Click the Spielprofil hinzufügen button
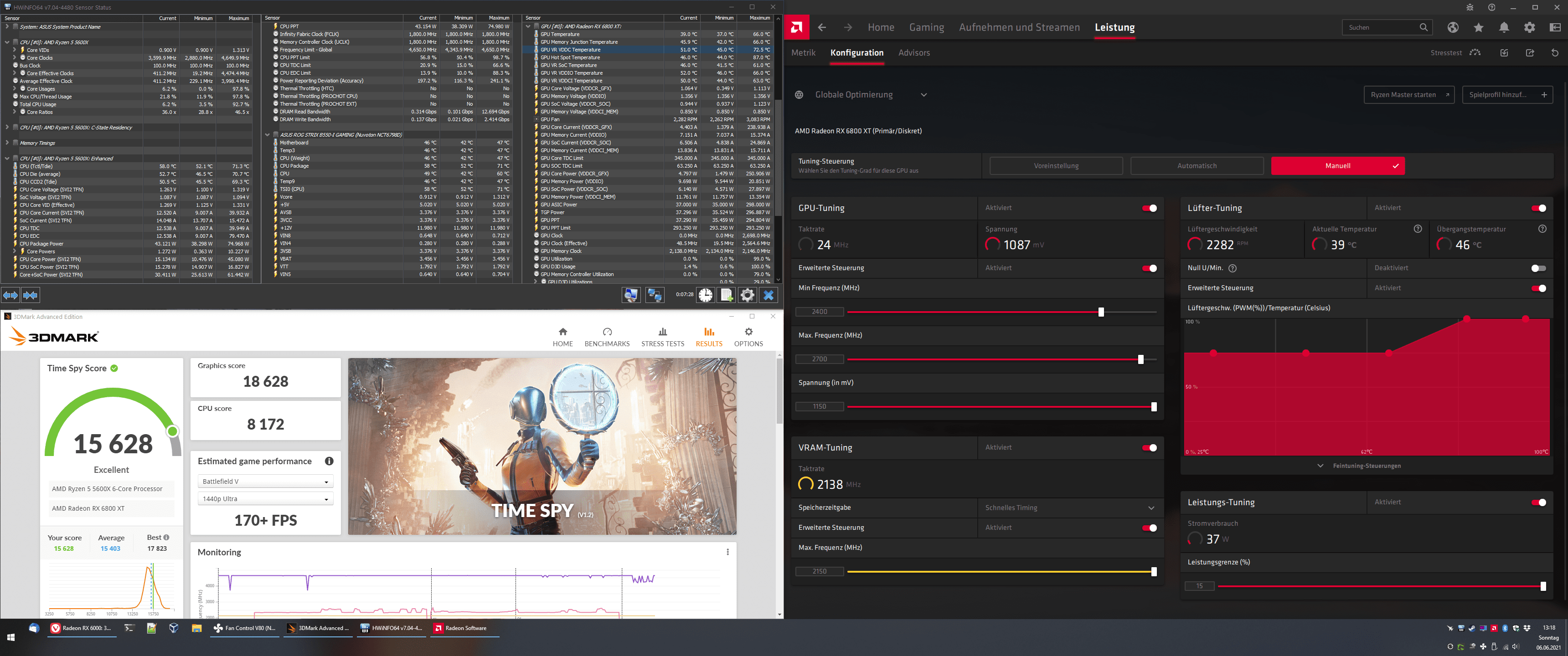 tap(1507, 95)
